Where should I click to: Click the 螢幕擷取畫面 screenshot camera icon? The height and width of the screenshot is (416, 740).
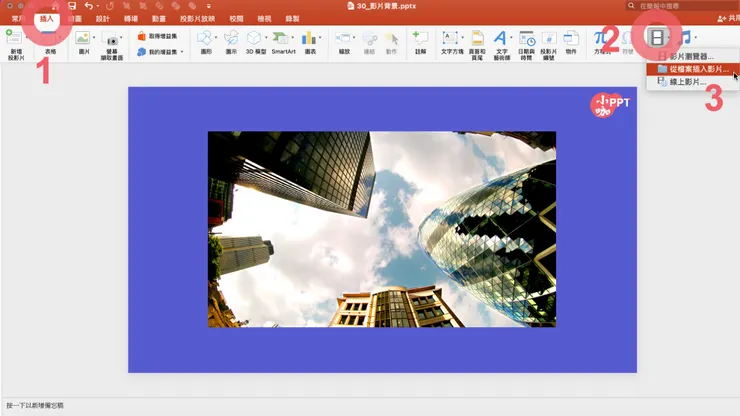click(x=110, y=38)
